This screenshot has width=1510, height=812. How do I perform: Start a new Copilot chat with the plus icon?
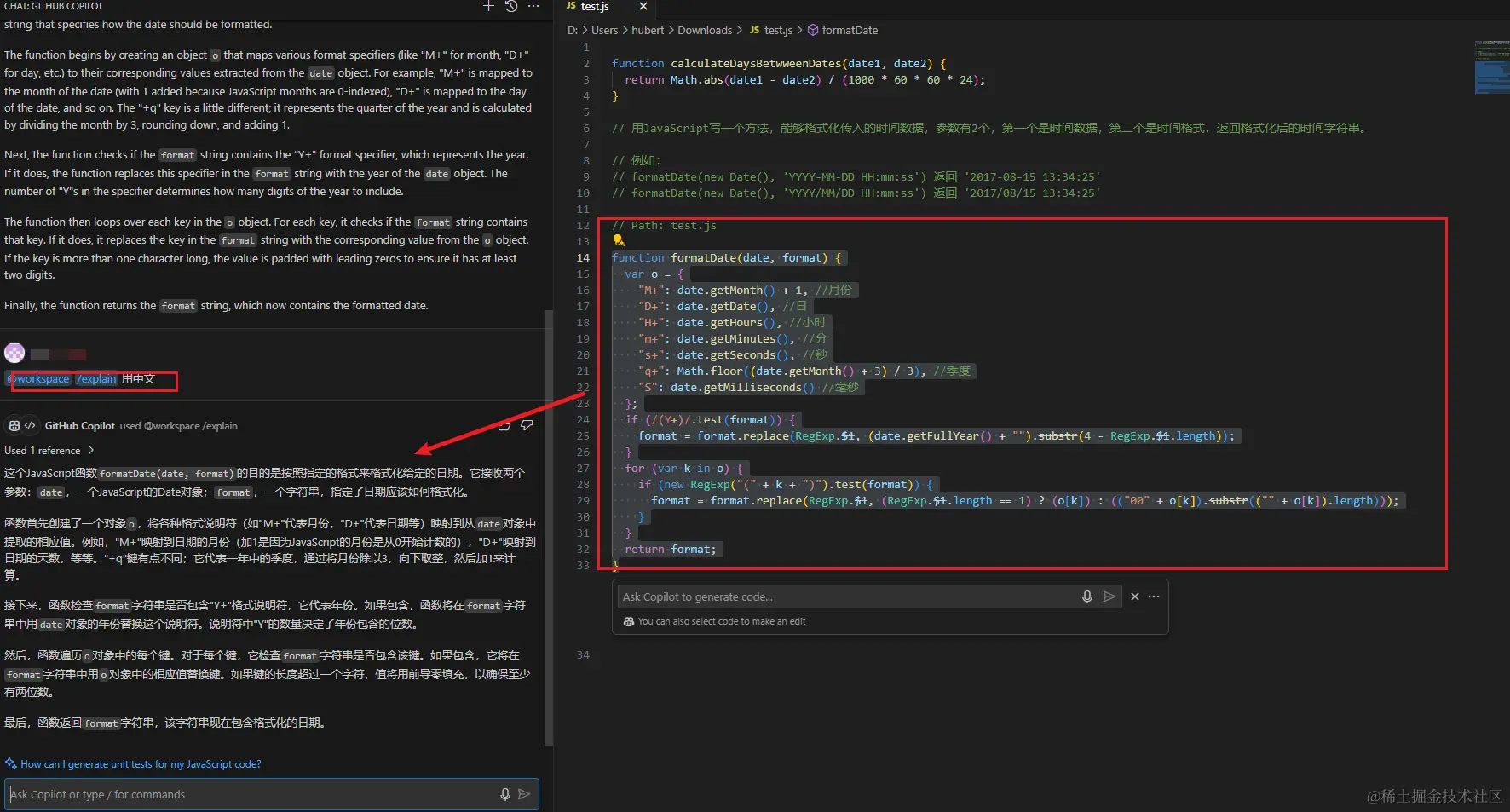[x=488, y=6]
